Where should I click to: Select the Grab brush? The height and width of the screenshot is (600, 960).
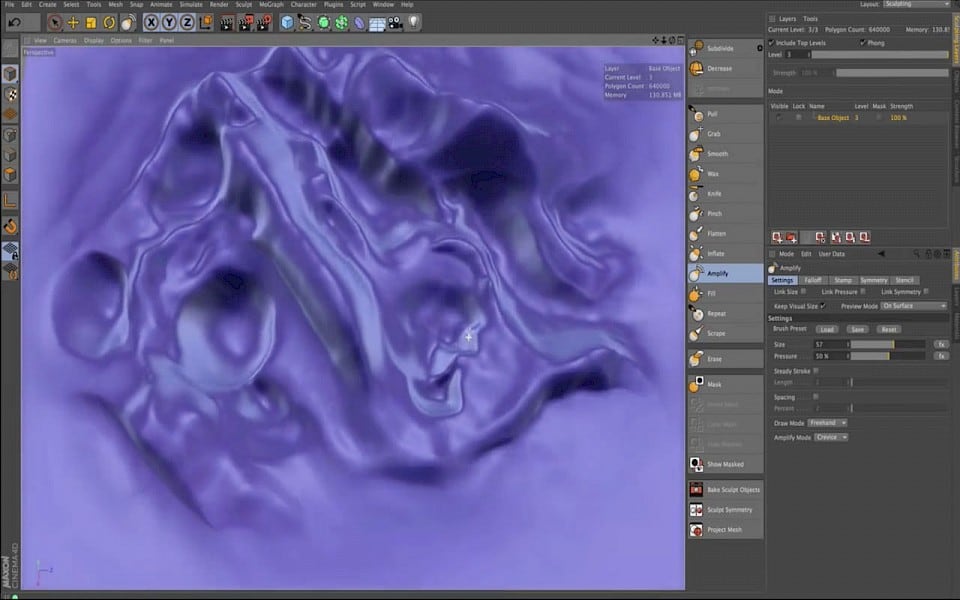(x=726, y=133)
